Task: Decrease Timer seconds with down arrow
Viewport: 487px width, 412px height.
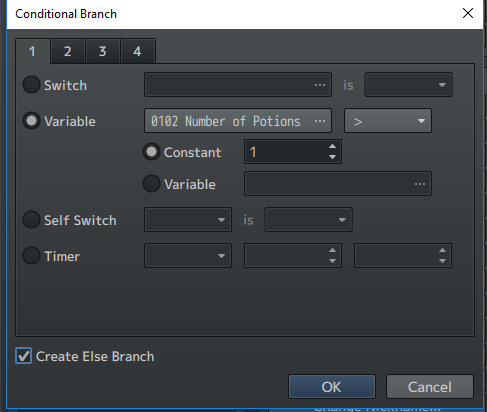Action: [x=442, y=261]
